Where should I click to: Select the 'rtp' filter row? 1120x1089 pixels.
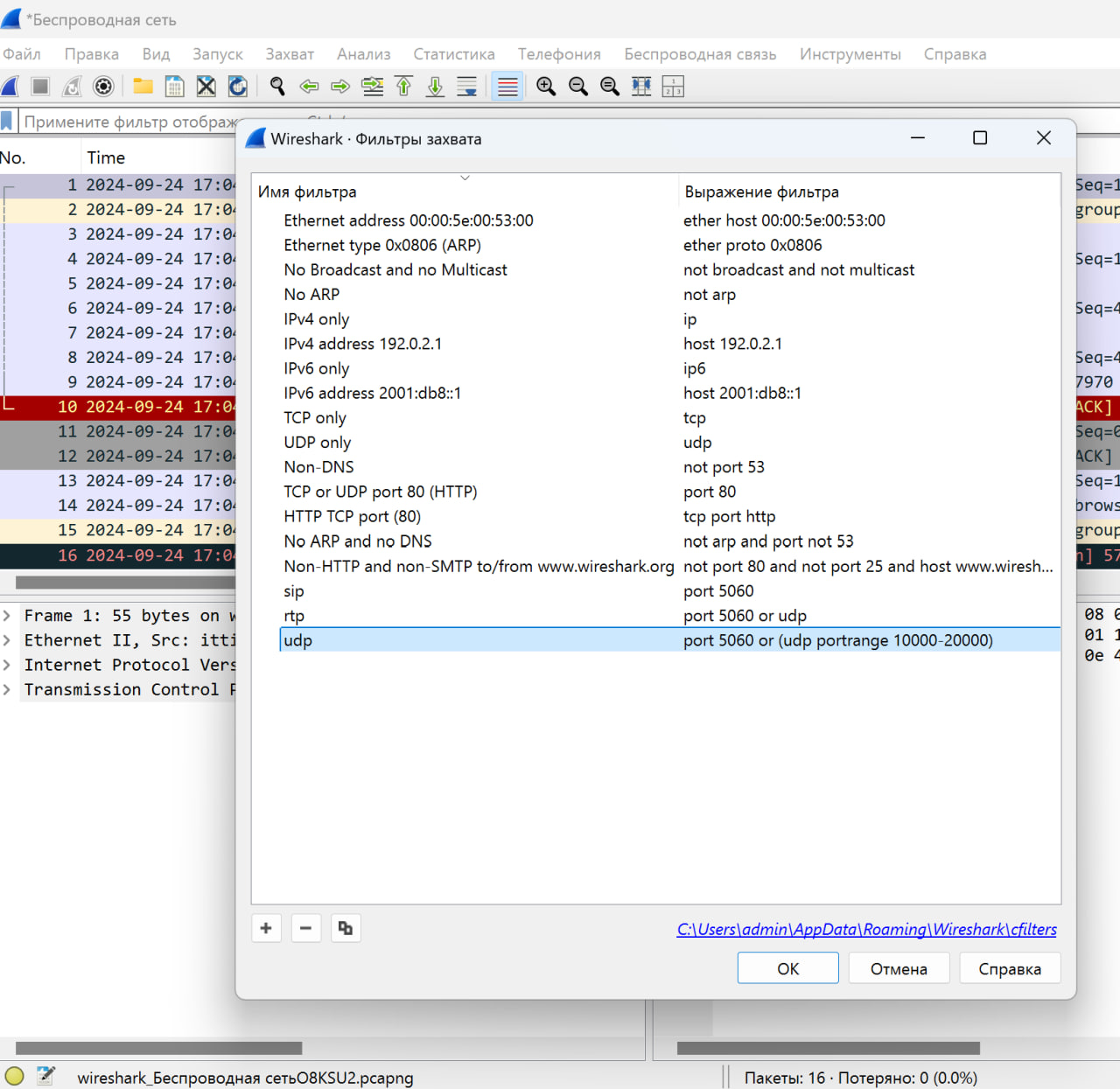click(x=670, y=615)
